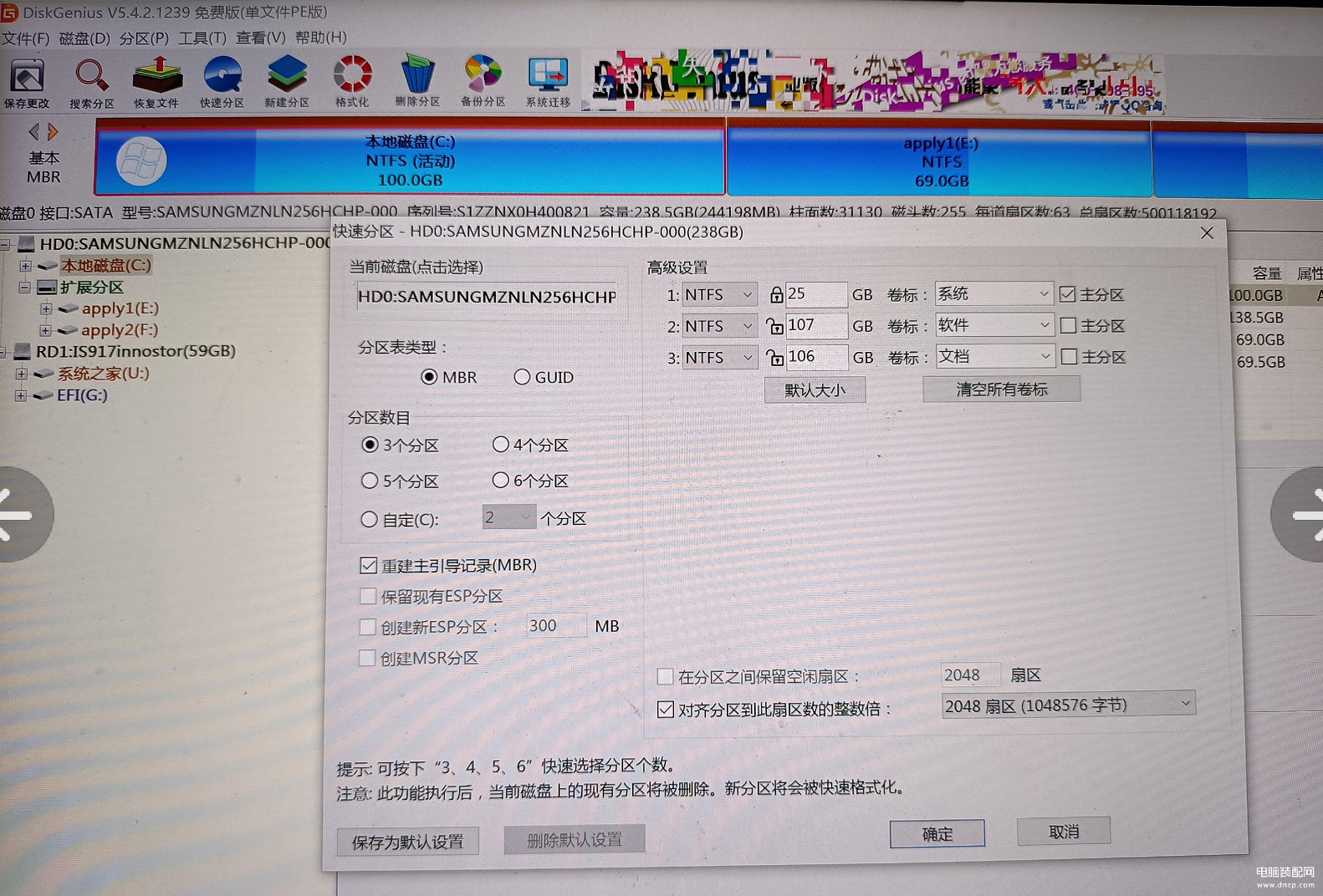
Task: Select HD0 disk icon in tree
Action: 27,243
